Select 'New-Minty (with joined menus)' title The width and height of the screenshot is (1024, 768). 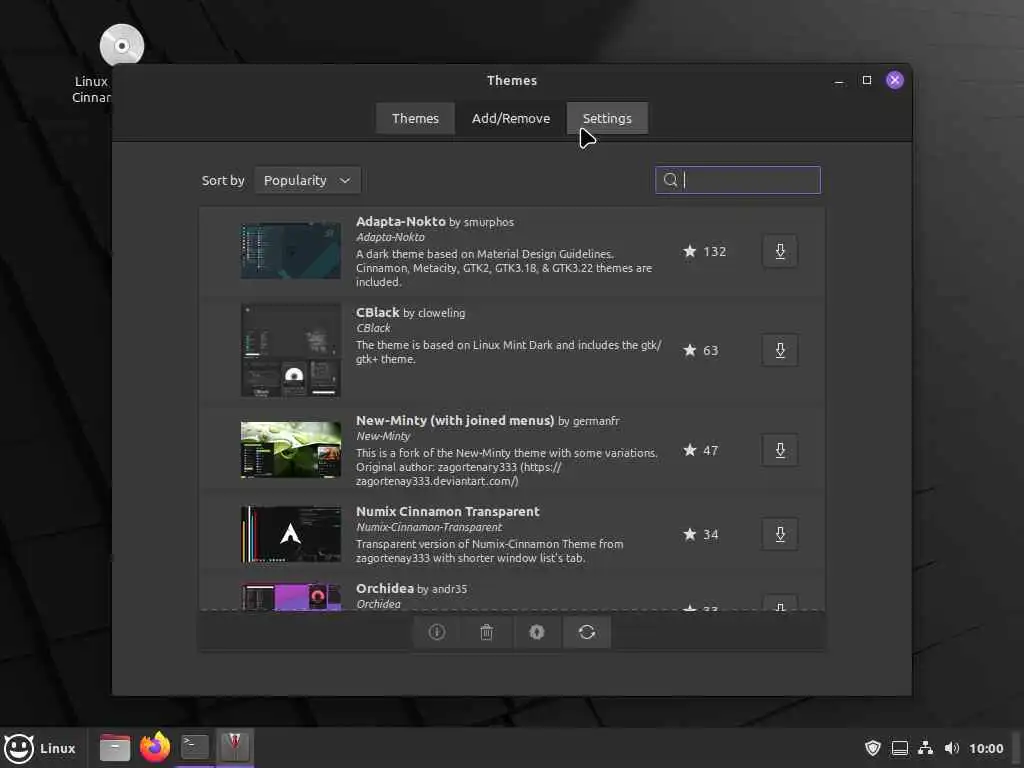(x=455, y=421)
